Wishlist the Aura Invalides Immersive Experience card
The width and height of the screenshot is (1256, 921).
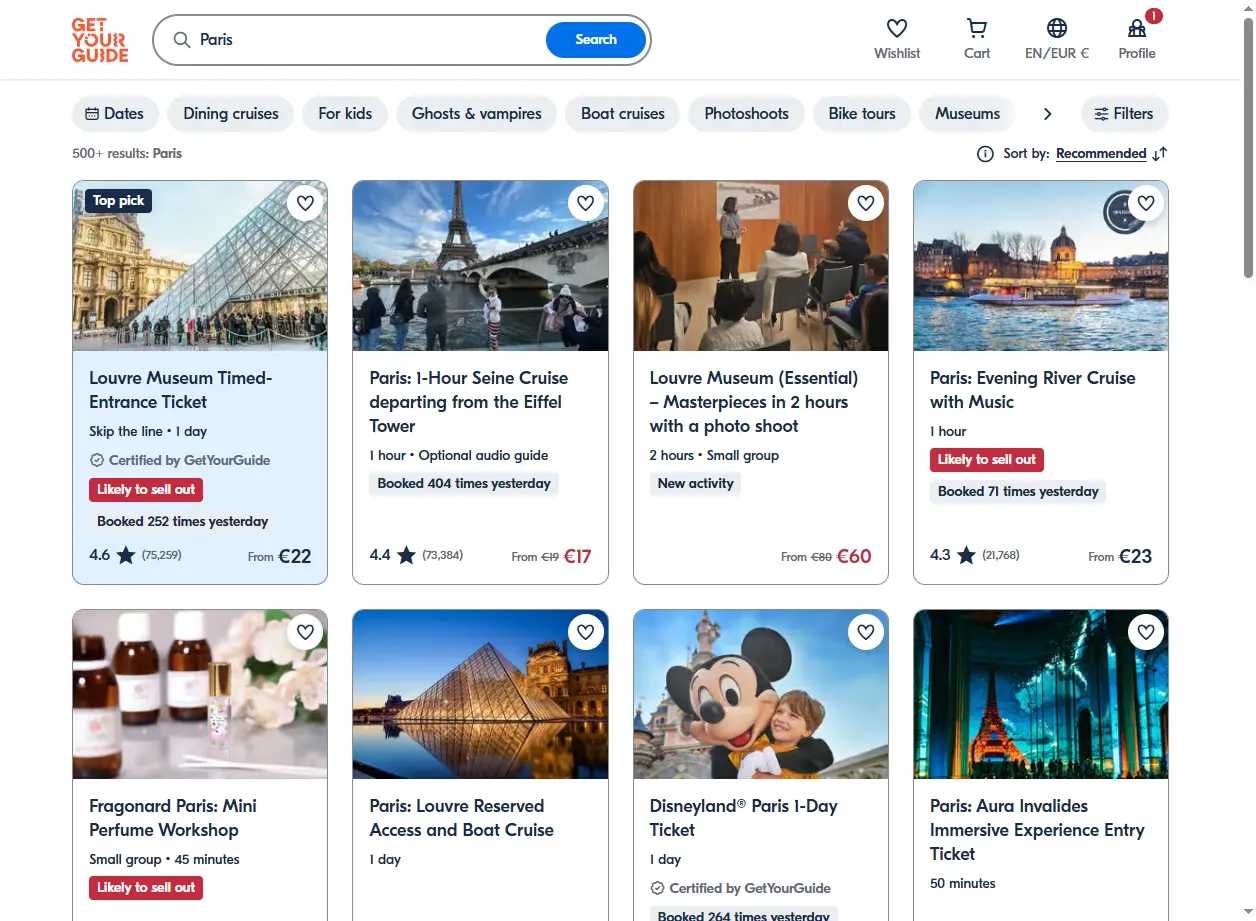1146,631
